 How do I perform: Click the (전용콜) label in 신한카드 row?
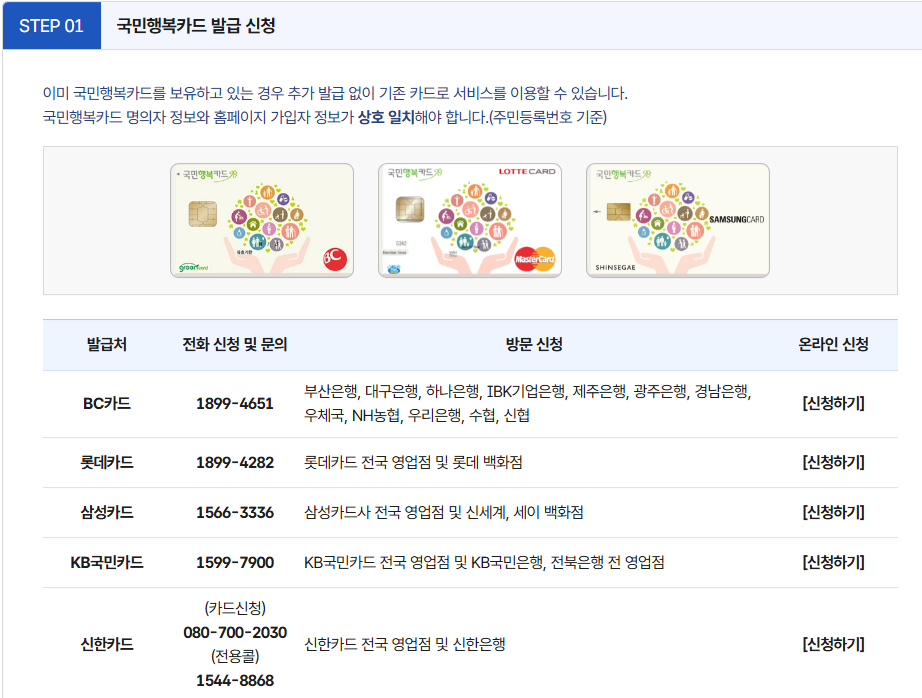235,656
